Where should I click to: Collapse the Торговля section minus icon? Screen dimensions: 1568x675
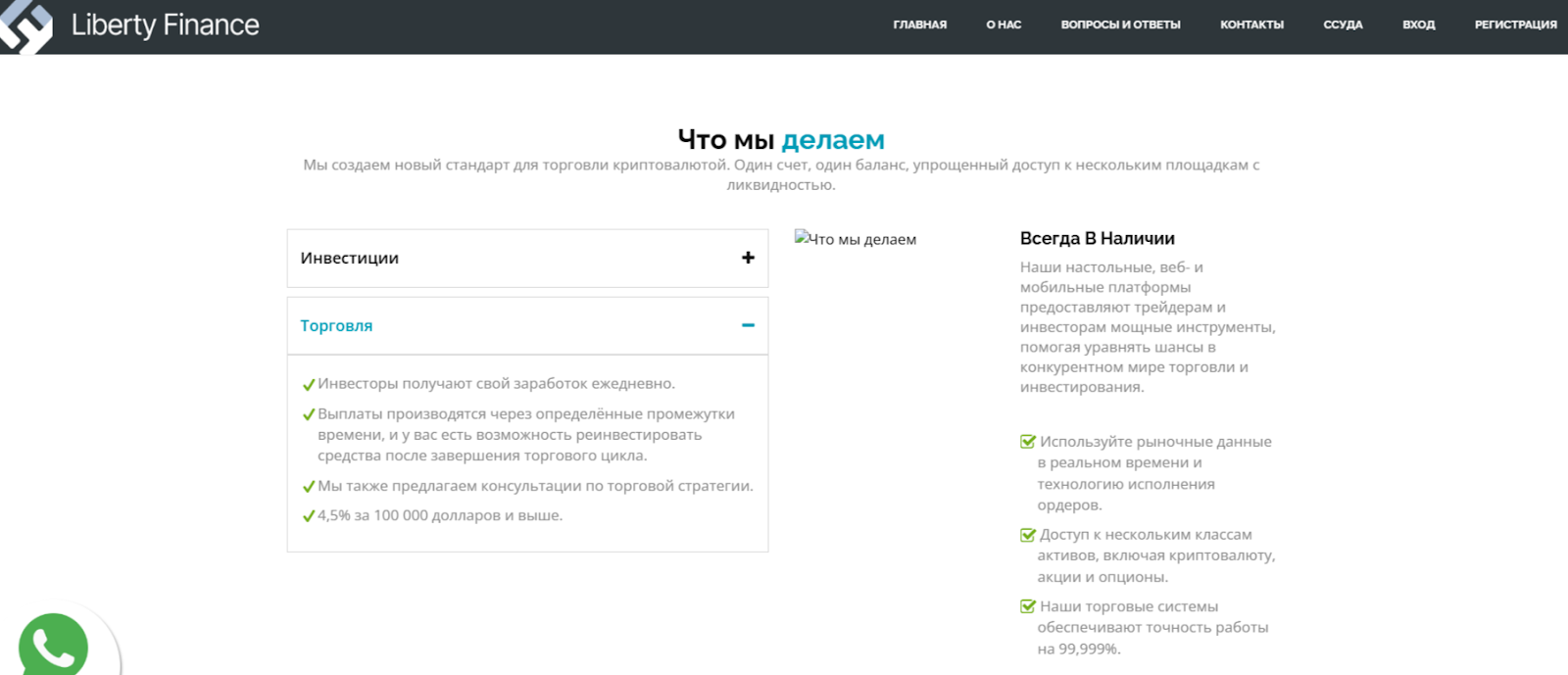pyautogui.click(x=748, y=325)
